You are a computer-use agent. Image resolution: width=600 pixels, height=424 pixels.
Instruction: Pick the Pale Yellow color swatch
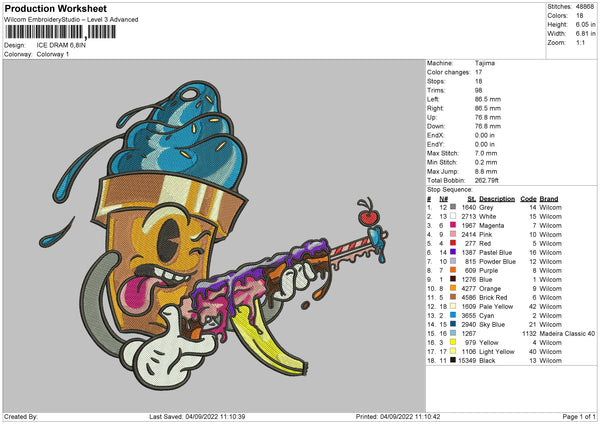point(453,306)
